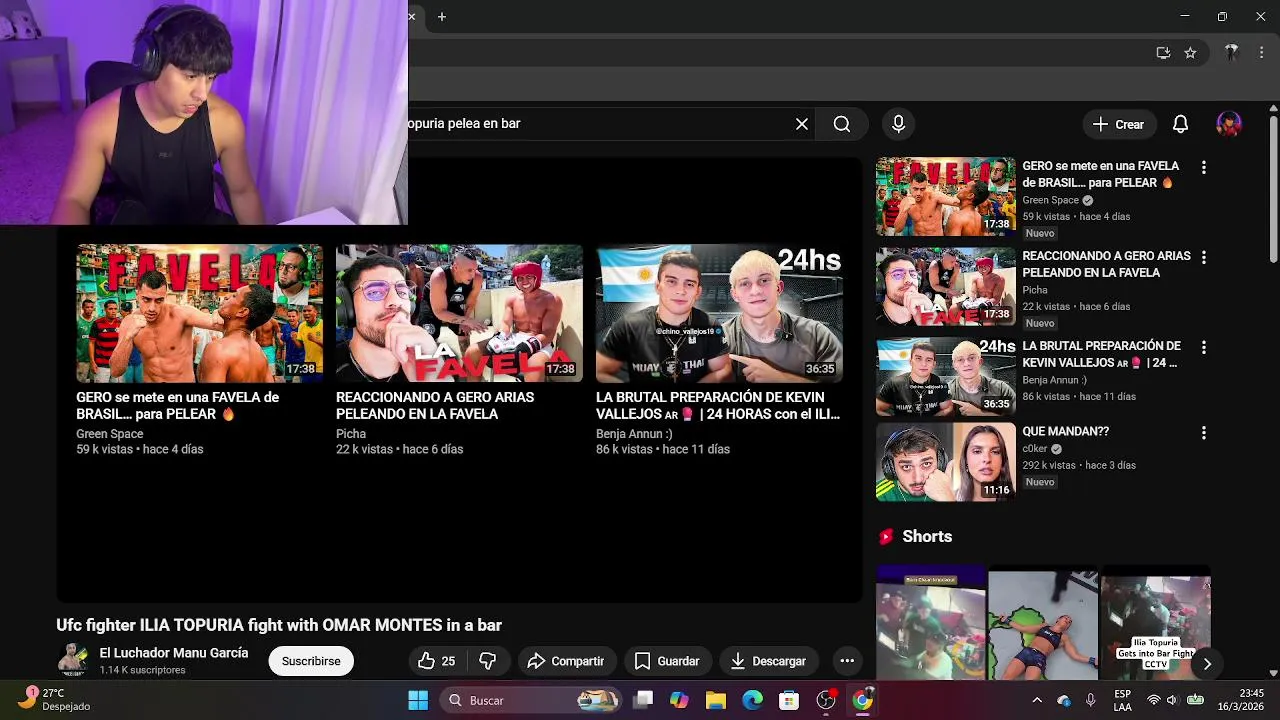Click the Suscribirse button

pyautogui.click(x=311, y=661)
